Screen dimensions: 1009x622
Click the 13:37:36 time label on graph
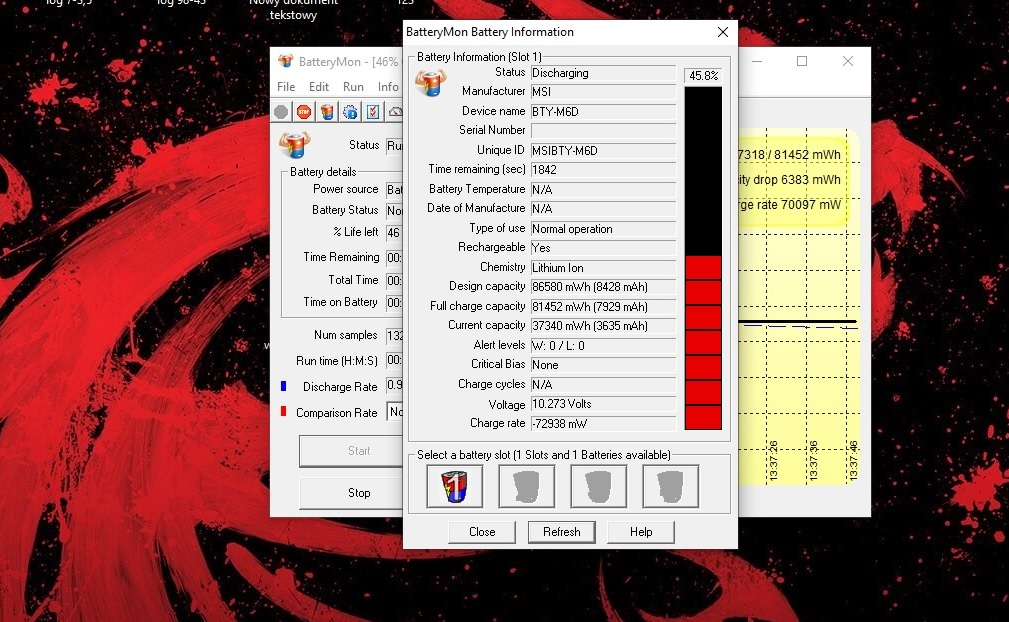pyautogui.click(x=813, y=461)
